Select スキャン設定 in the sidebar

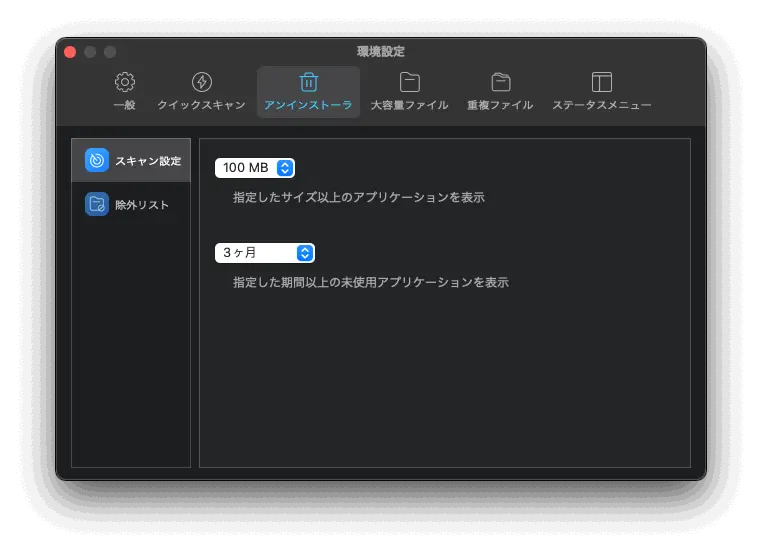[131, 160]
